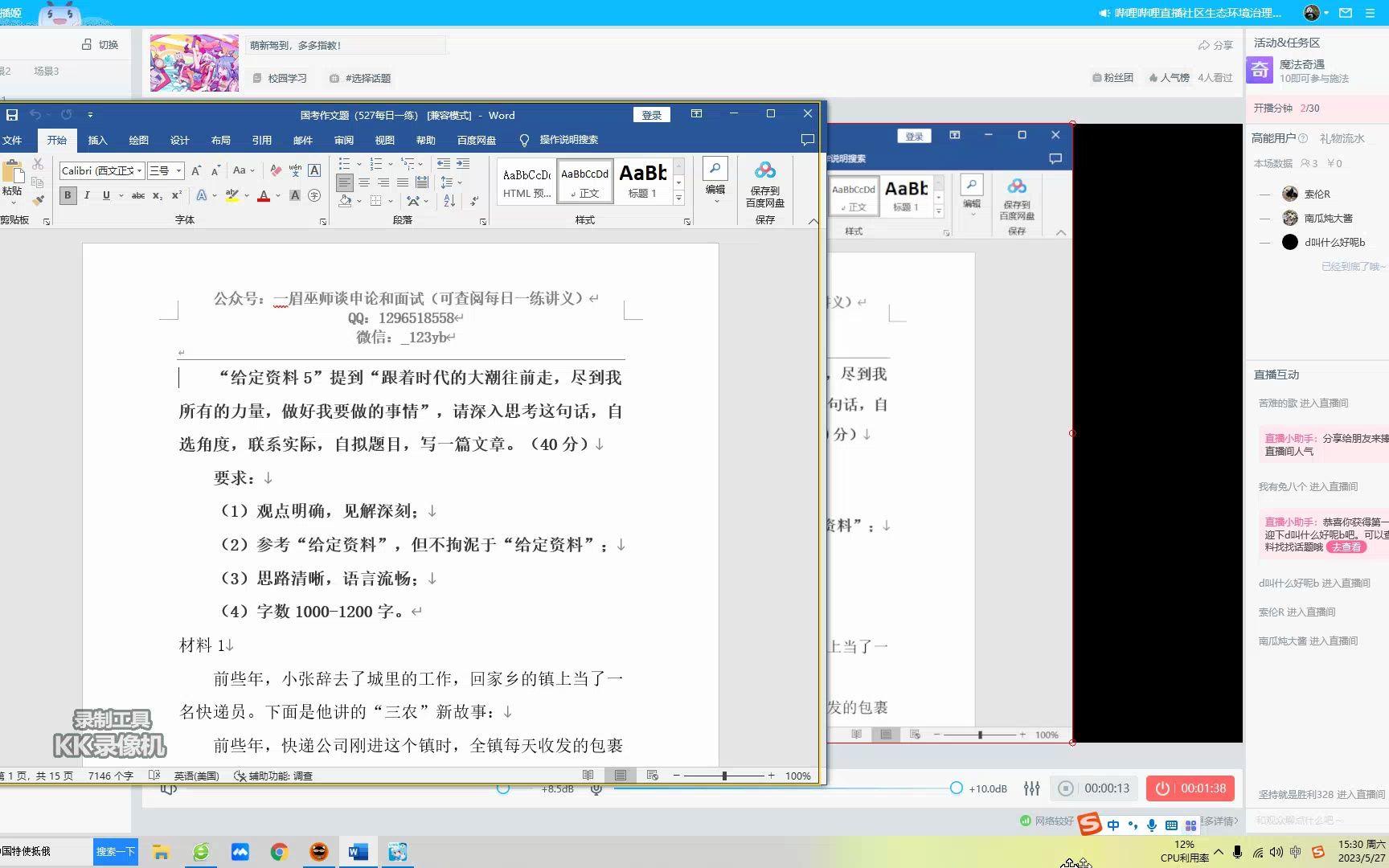This screenshot has width=1389, height=868.
Task: Click the 去查看 pink button
Action: tap(1346, 547)
